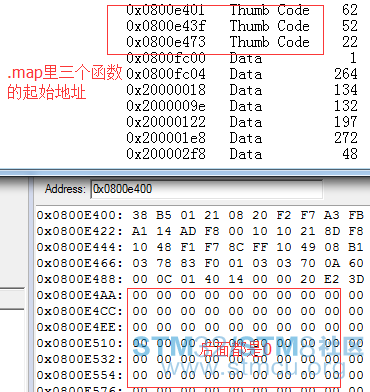The width and height of the screenshot is (370, 392).
Task: Click Data type in the 0x20000018 row
Action: click(x=246, y=90)
